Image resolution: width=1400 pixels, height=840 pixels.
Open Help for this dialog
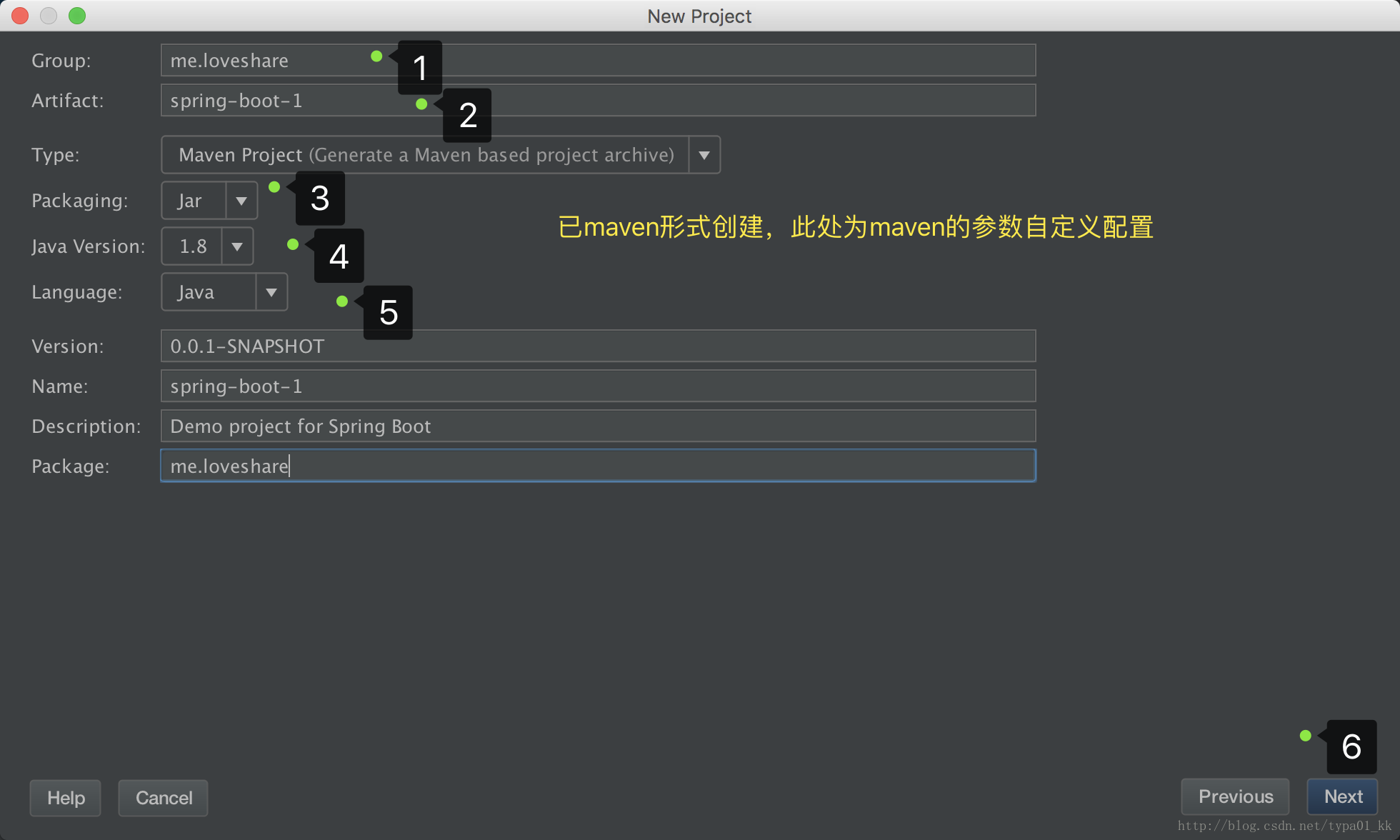pos(66,798)
